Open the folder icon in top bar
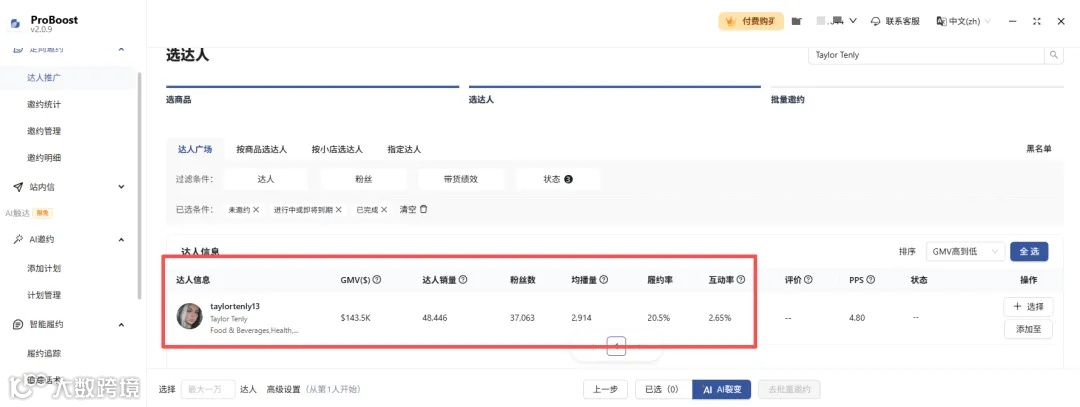Image resolution: width=1080 pixels, height=407 pixels. coord(796,21)
